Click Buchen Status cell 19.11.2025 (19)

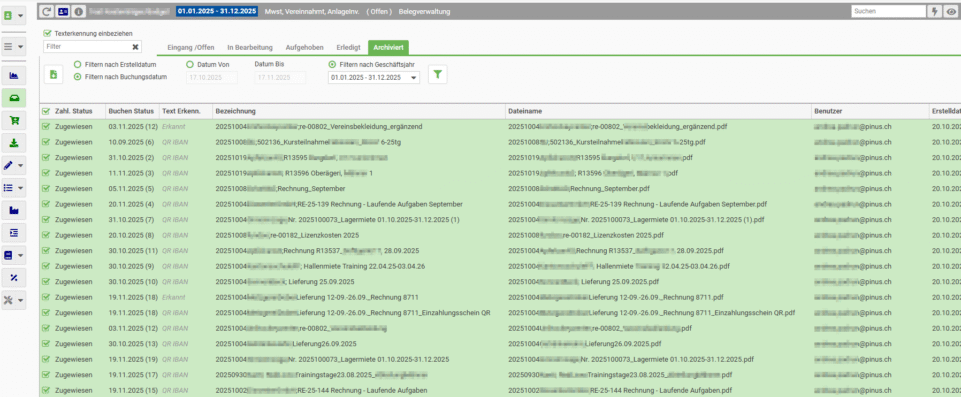point(132,359)
